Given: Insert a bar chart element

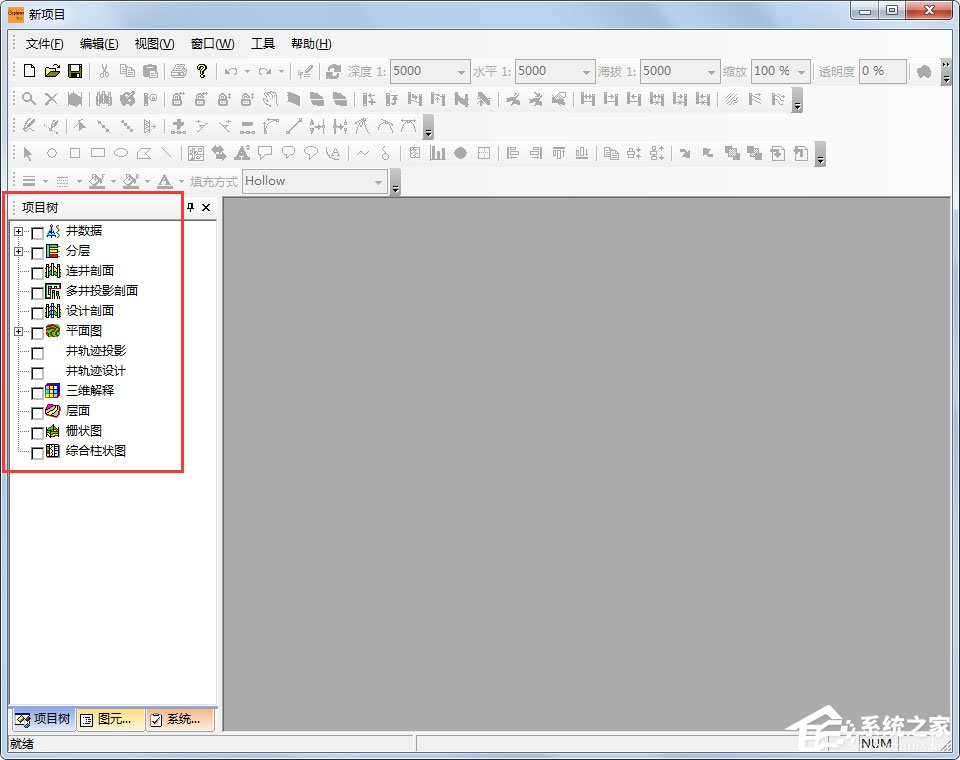Looking at the screenshot, I should click(437, 153).
